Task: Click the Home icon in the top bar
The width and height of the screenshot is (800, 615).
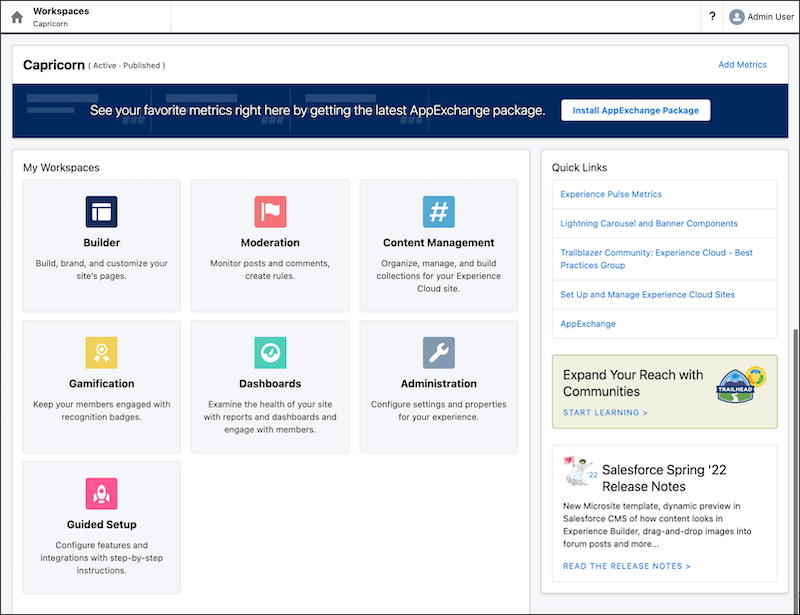Action: [14, 16]
